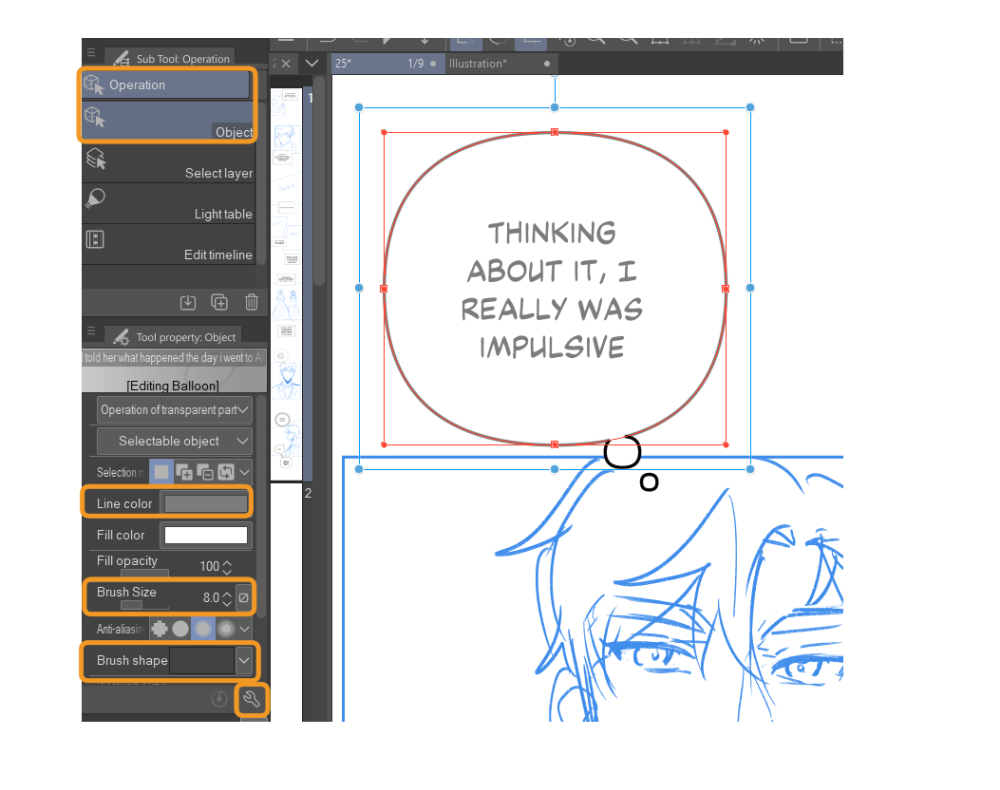This screenshot has height=790, width=1000.
Task: Open the Selectable object dropdown
Action: tap(174, 441)
